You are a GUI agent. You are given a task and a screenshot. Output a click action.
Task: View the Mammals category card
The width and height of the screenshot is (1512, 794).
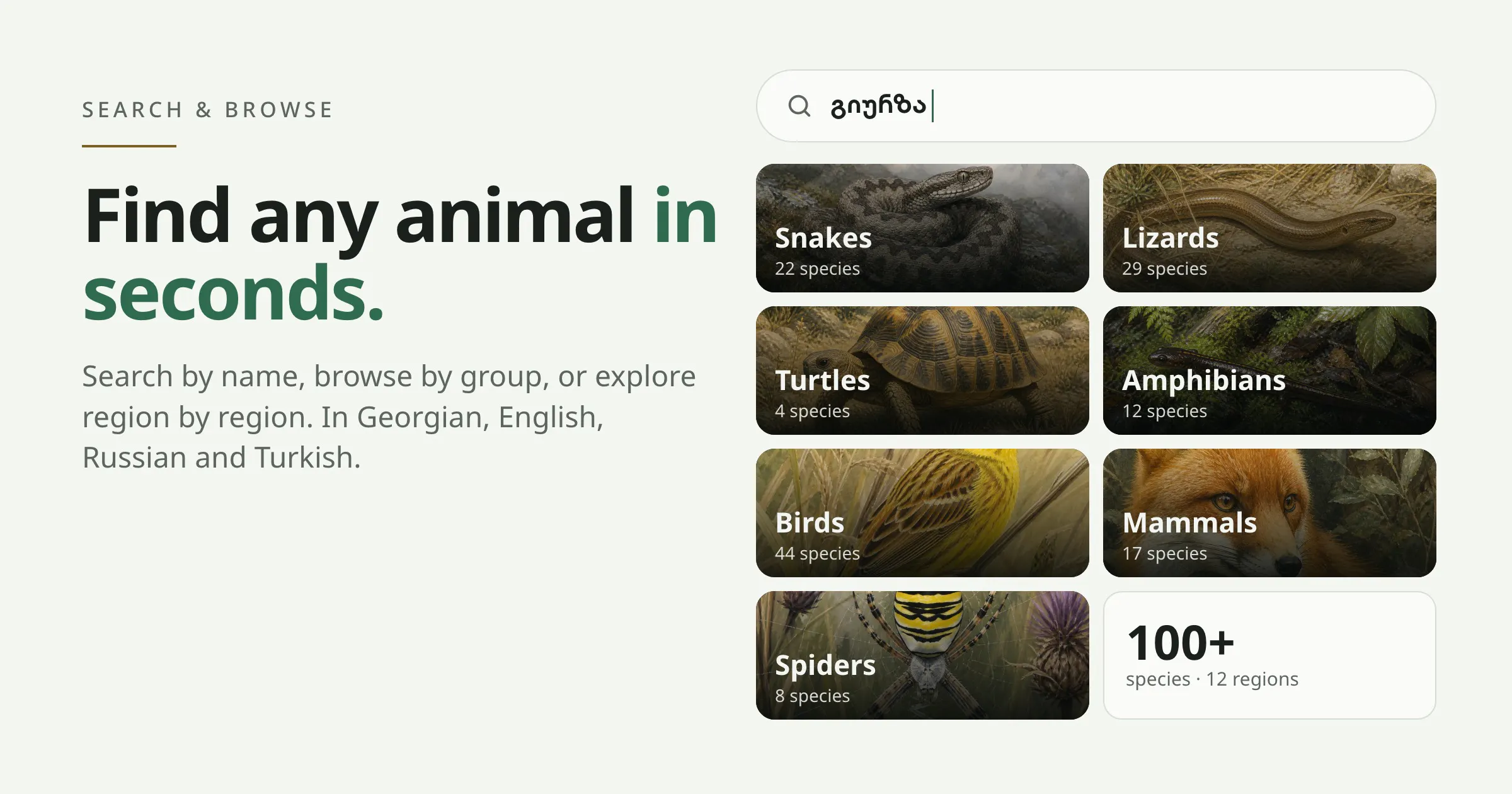click(1269, 513)
